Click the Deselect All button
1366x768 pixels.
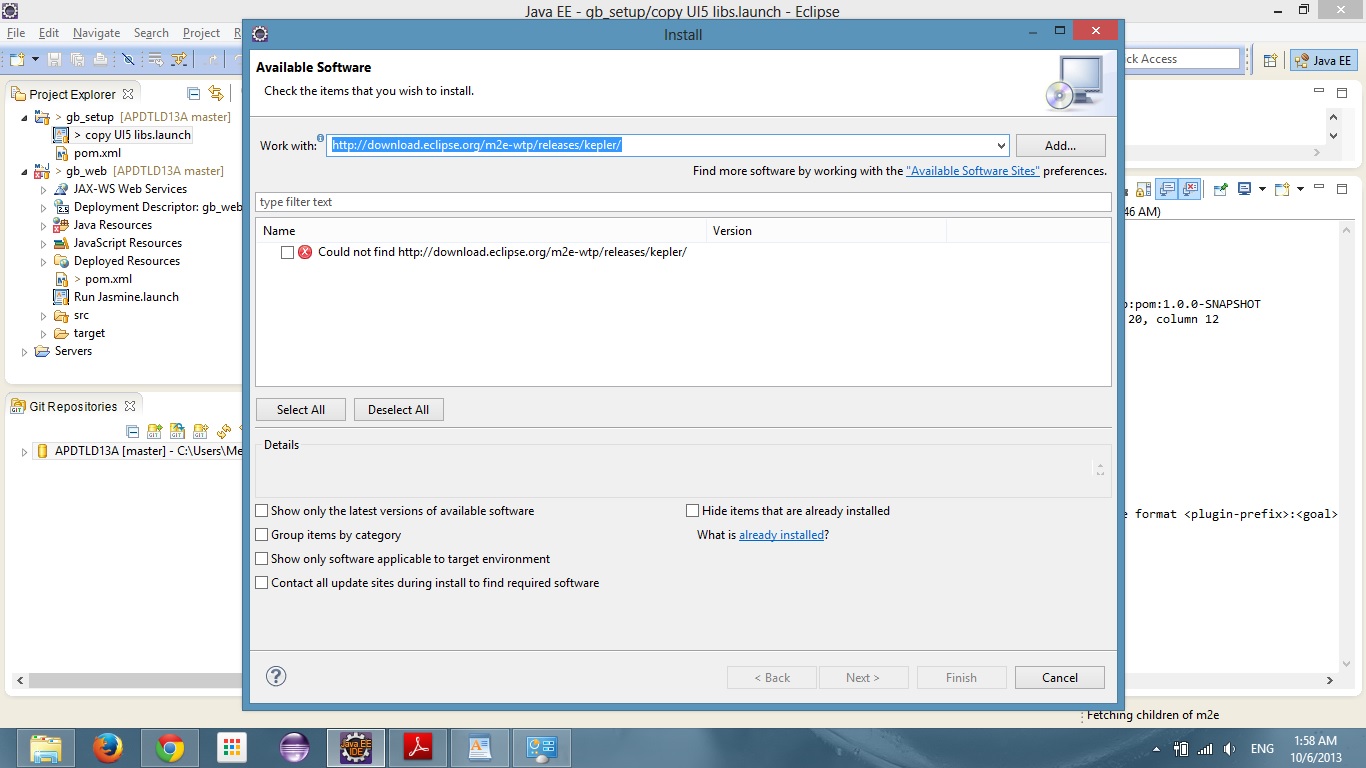click(x=398, y=410)
